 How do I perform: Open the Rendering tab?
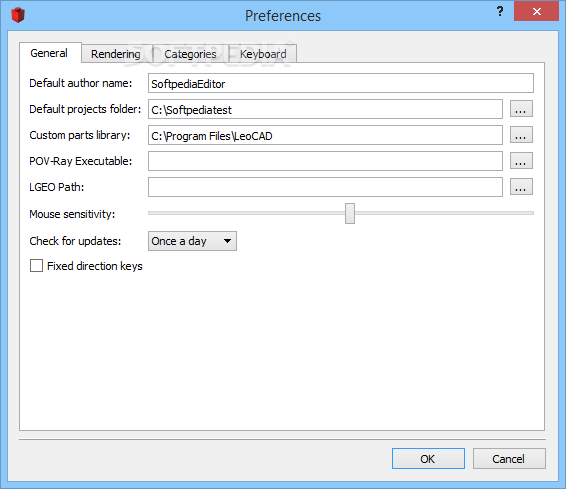116,54
